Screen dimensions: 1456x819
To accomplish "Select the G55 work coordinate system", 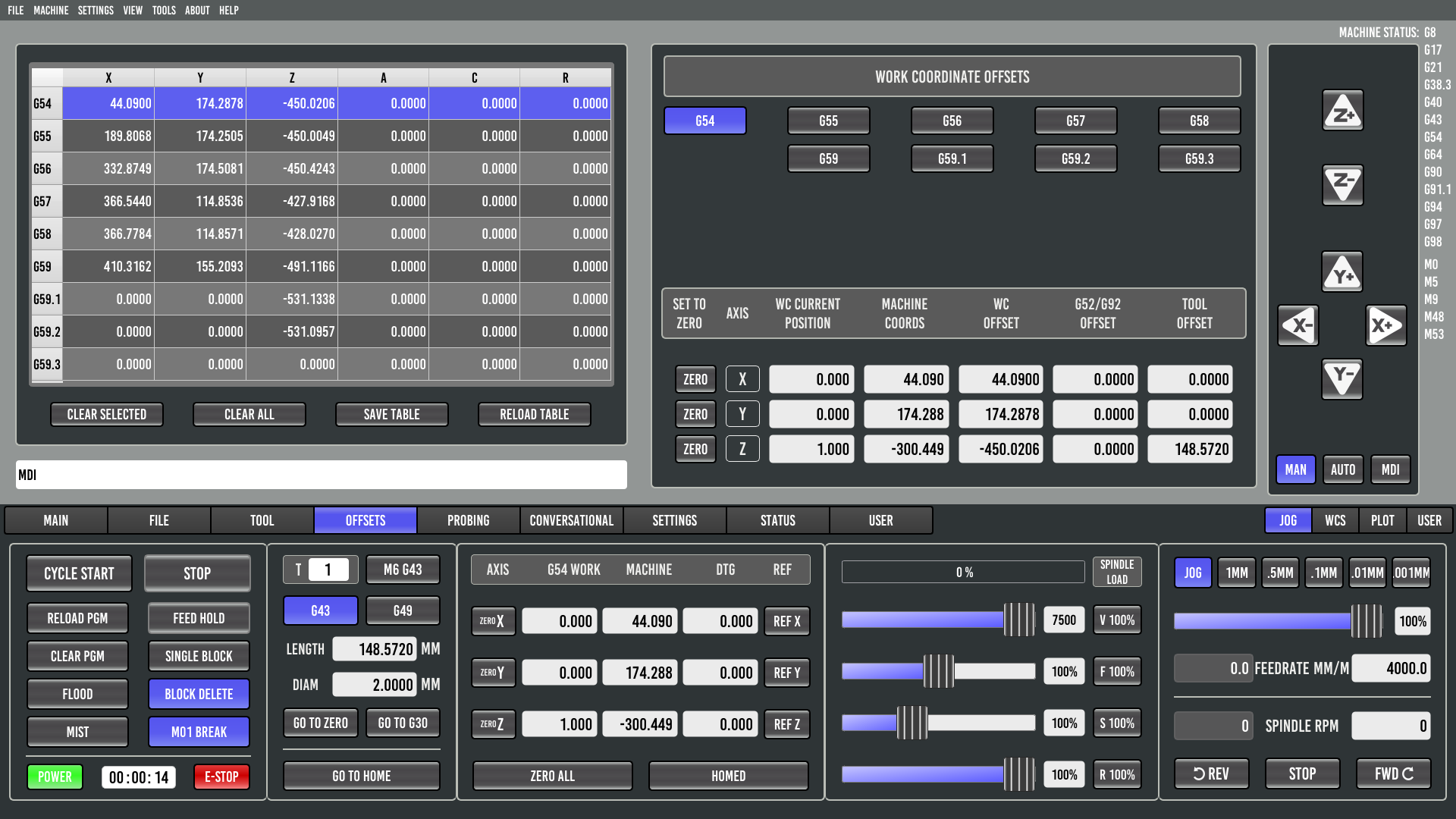I will pos(828,121).
